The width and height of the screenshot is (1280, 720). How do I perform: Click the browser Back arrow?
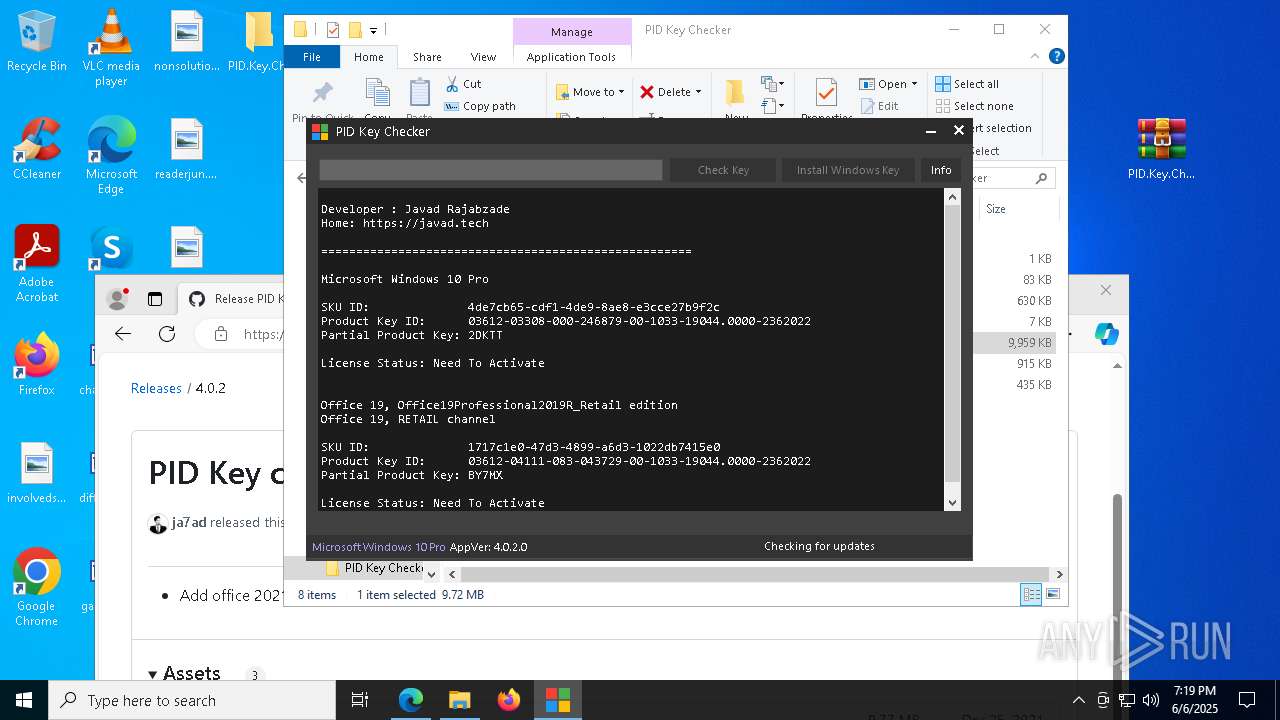click(123, 334)
